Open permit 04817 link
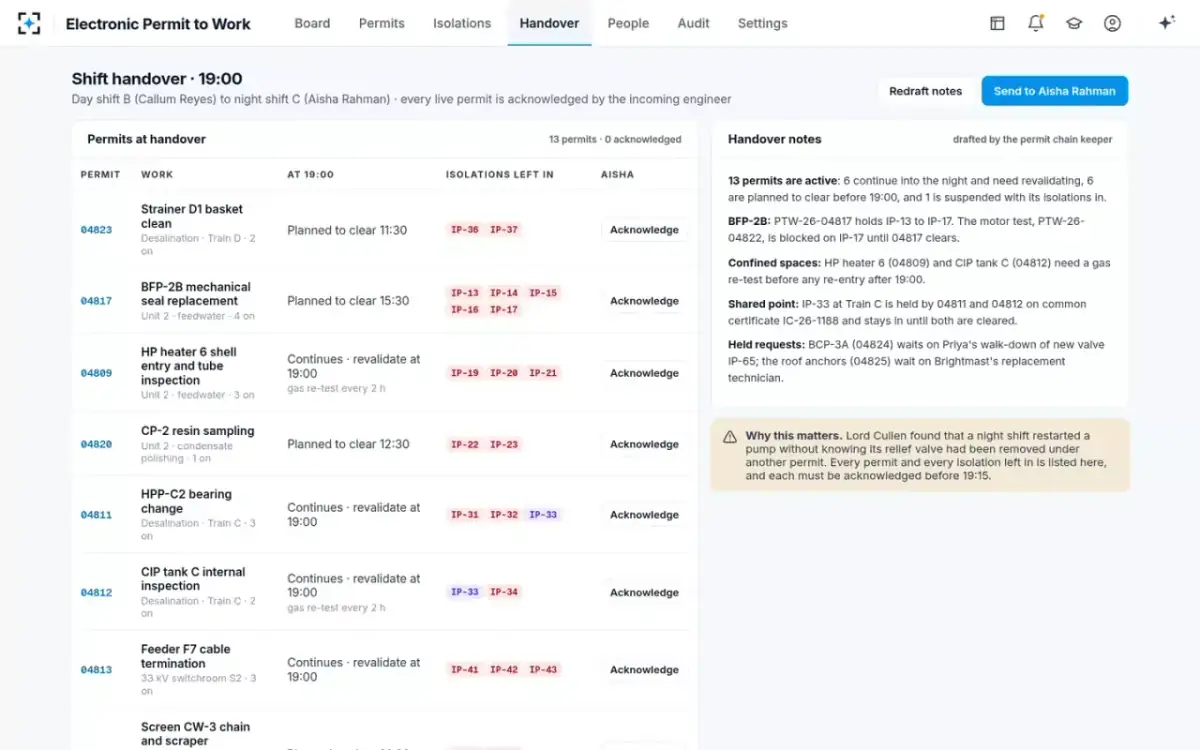The width and height of the screenshot is (1200, 750). coord(96,301)
